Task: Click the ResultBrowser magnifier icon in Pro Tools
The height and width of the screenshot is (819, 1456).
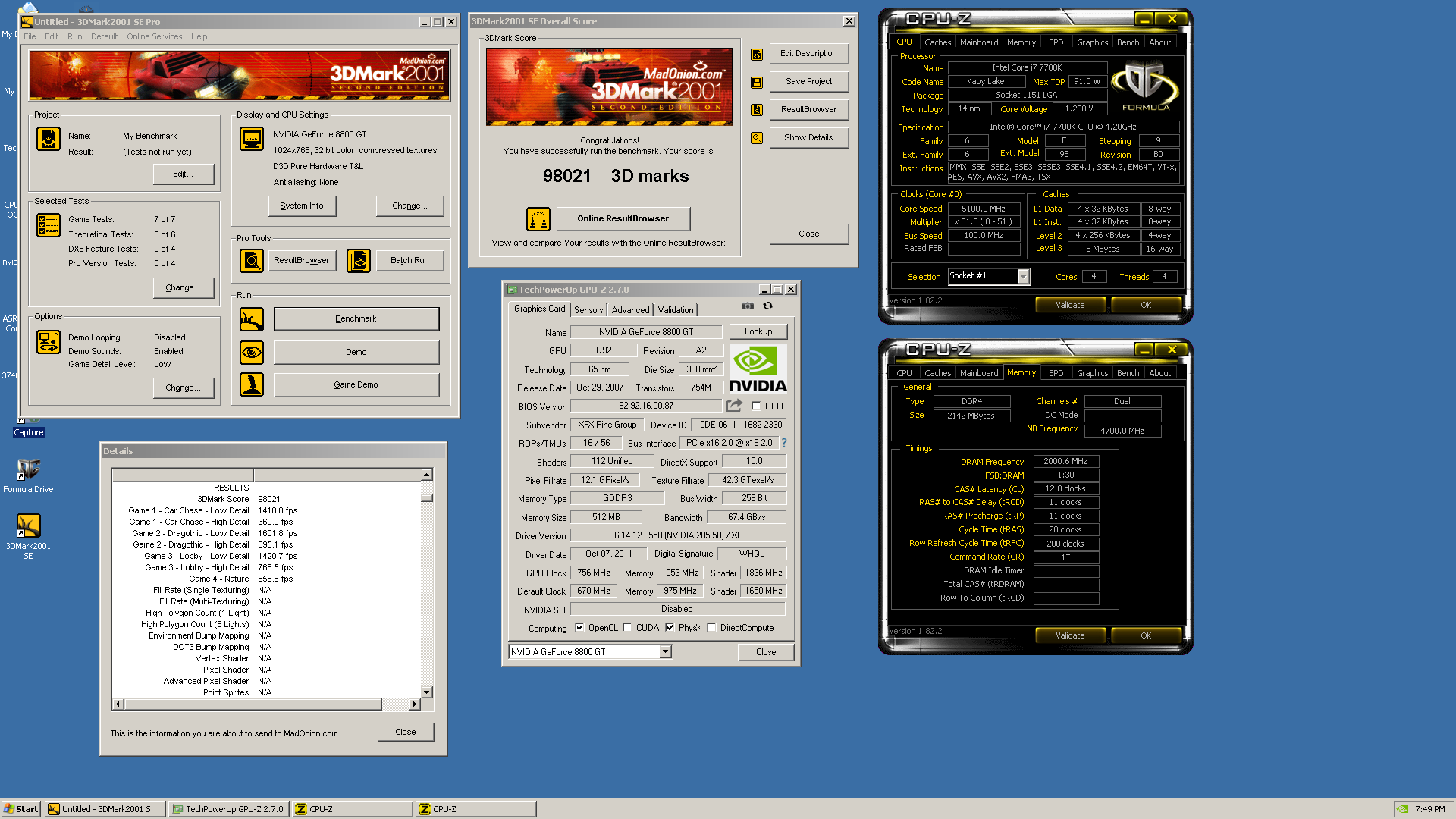Action: 252,260
